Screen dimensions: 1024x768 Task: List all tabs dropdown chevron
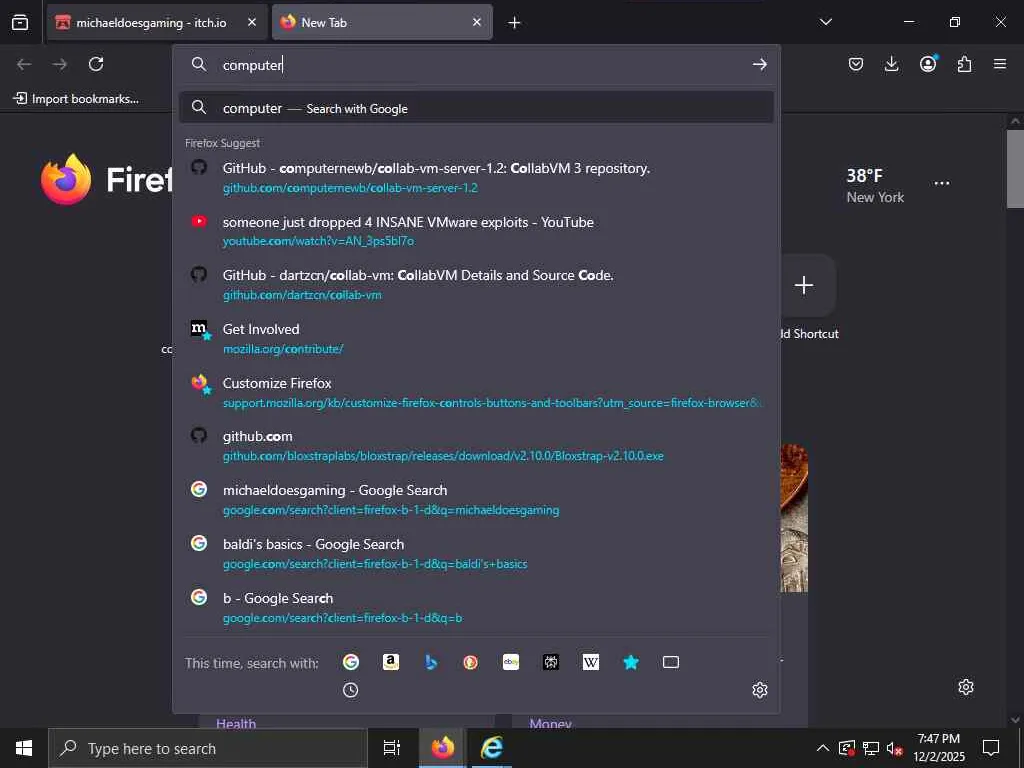coord(825,22)
